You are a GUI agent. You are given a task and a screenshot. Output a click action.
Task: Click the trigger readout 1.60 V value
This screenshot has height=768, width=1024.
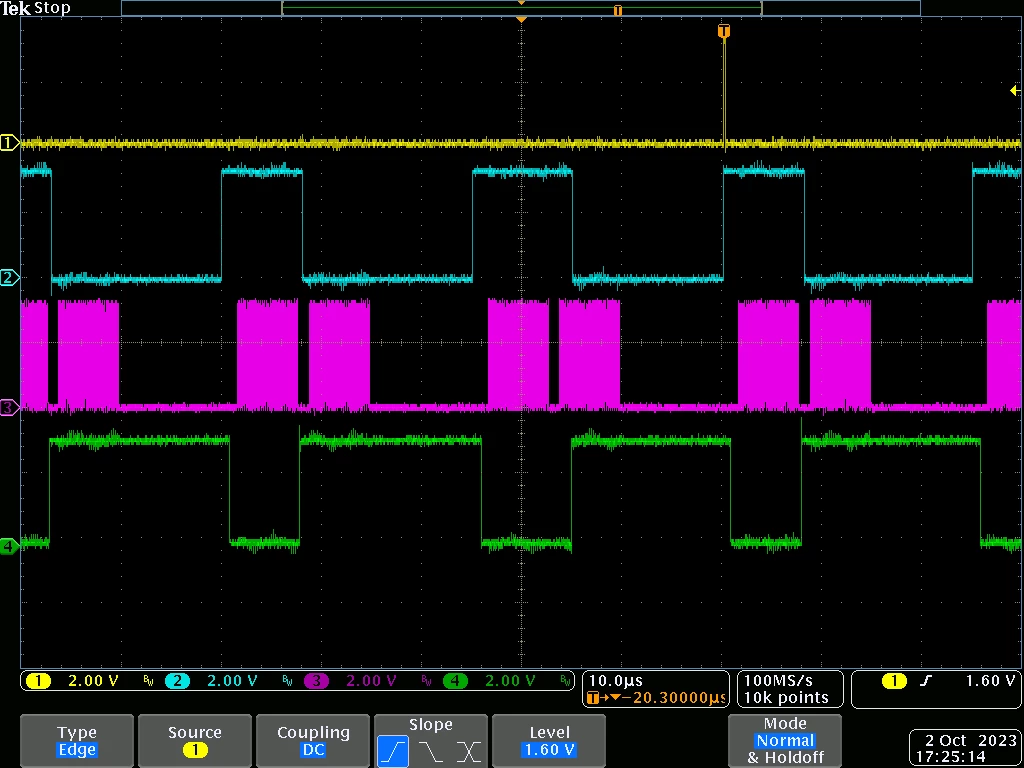coord(991,680)
